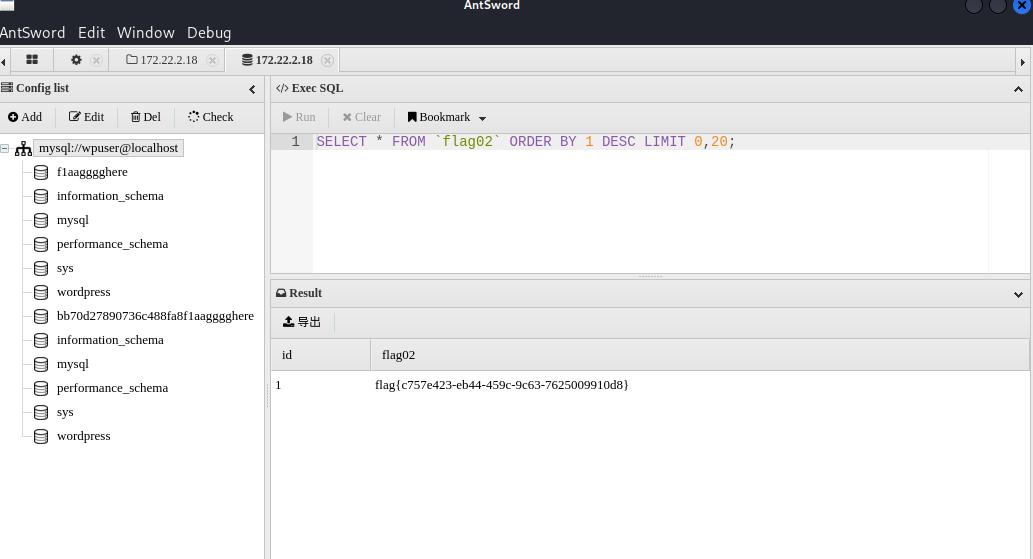Switch to the 172.22.2.18 database tab
1033x559 pixels.
277,60
